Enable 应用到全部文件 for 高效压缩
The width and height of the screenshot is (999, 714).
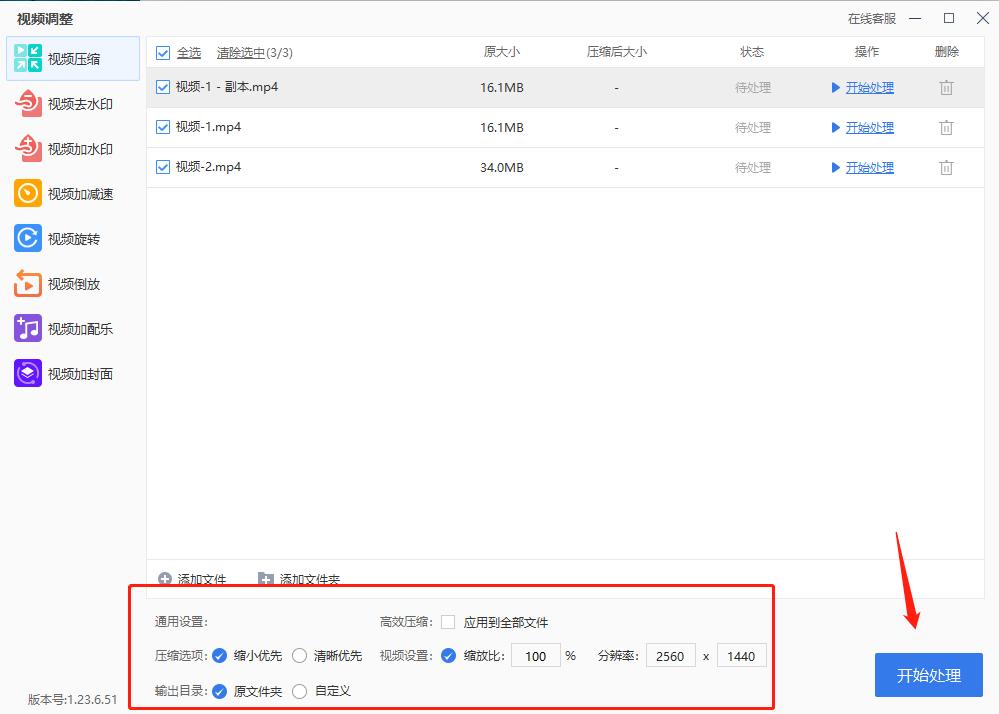tap(446, 620)
